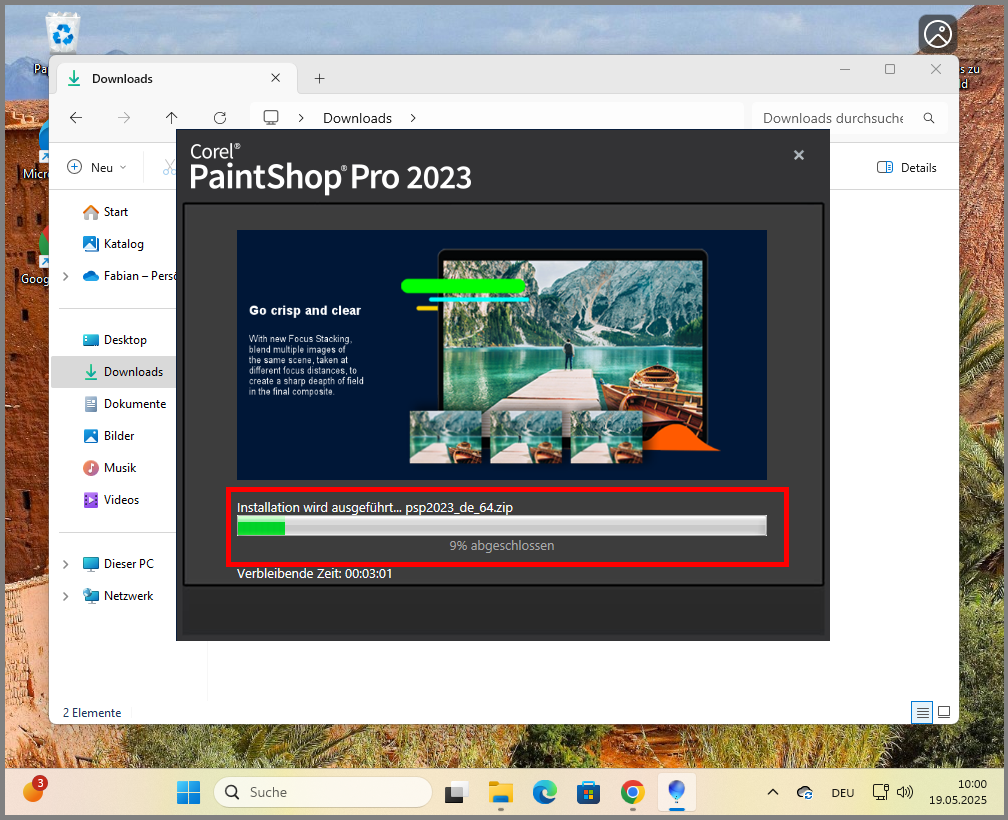
Task: Switch to details view layout
Action: pos(922,711)
